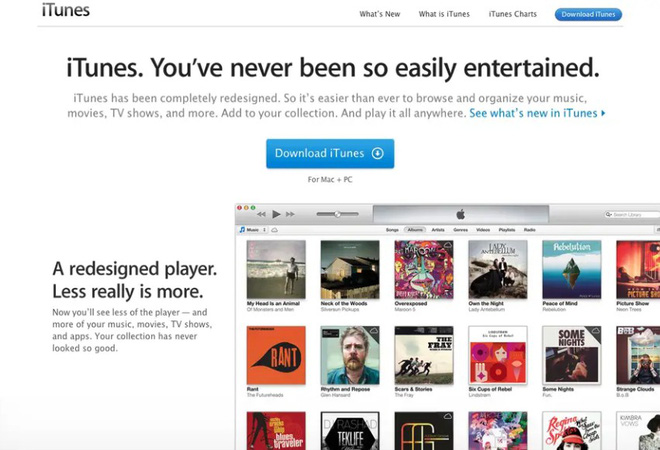Click the 'For Mac + PC' text
This screenshot has width=660, height=450.
pos(330,180)
